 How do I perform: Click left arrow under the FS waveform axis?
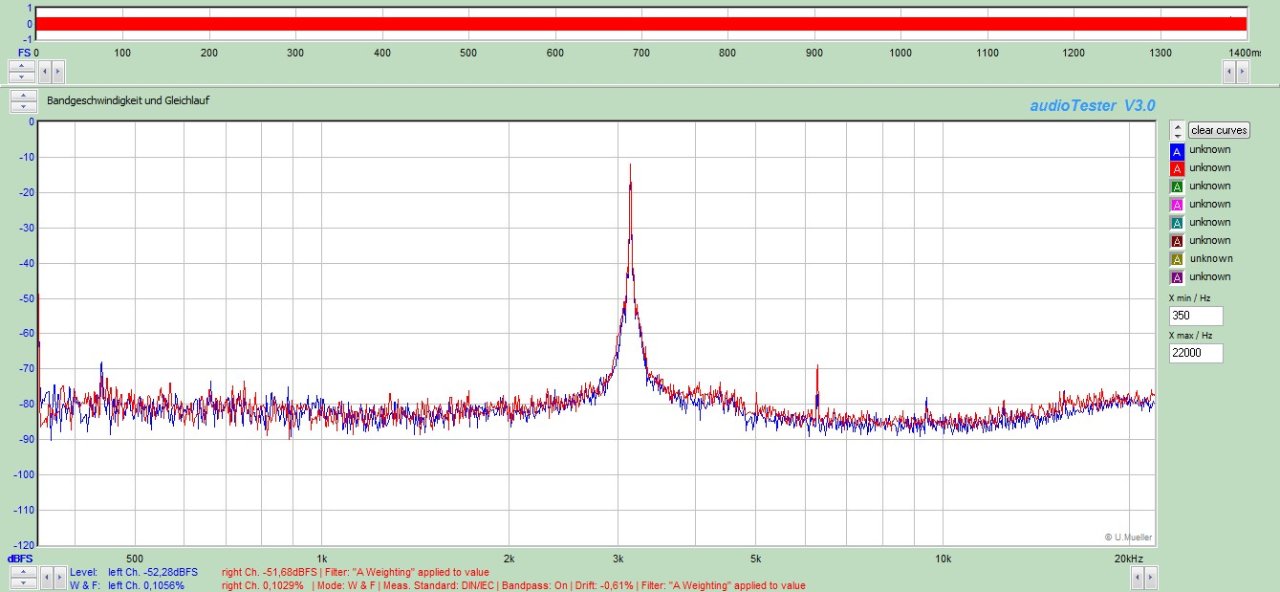(x=44, y=71)
